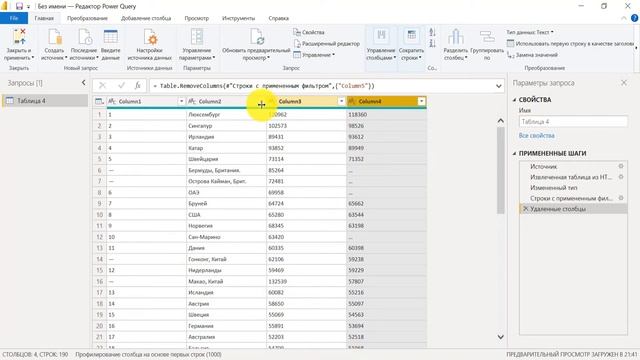Open the Column3 filter dropdown
This screenshot has height=360, width=640.
[341, 101]
